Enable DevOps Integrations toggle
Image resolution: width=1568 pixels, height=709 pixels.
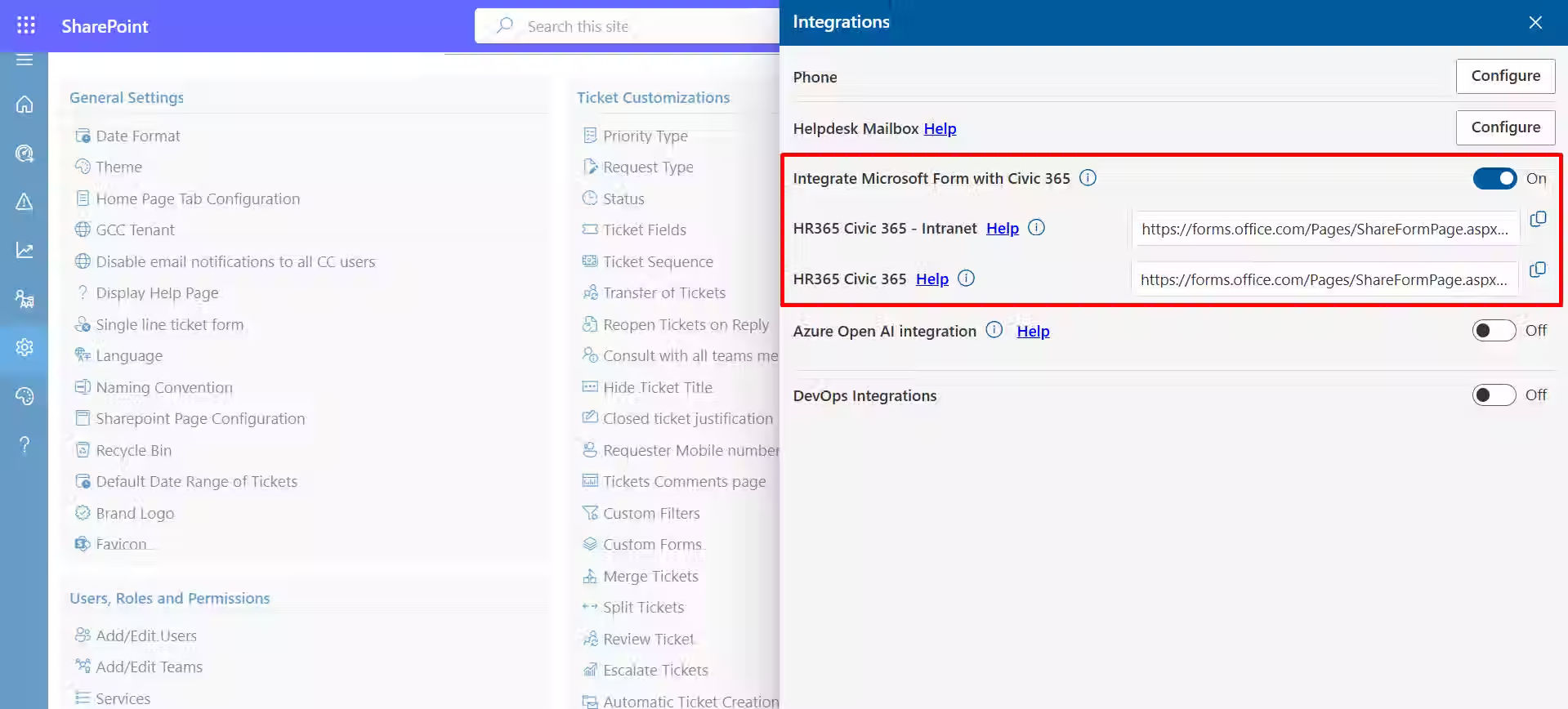click(1494, 395)
